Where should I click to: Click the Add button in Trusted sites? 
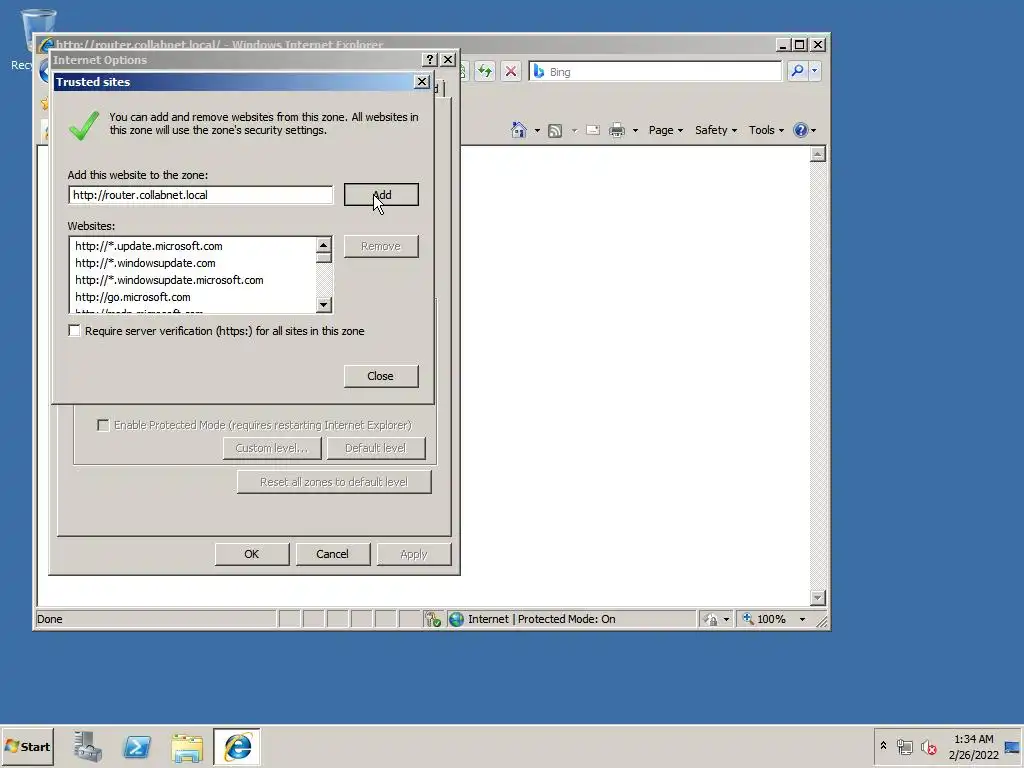(x=381, y=195)
